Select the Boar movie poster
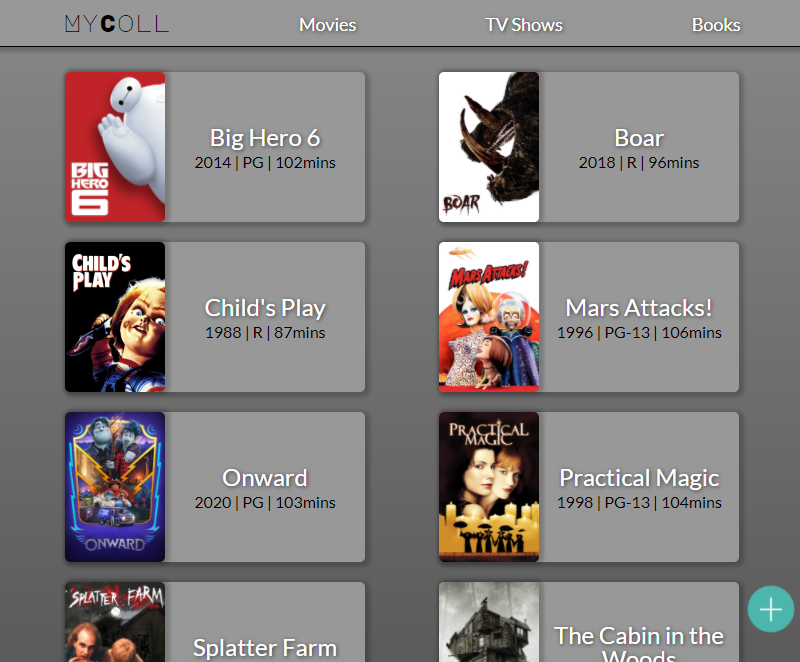The image size is (800, 662). coord(489,147)
